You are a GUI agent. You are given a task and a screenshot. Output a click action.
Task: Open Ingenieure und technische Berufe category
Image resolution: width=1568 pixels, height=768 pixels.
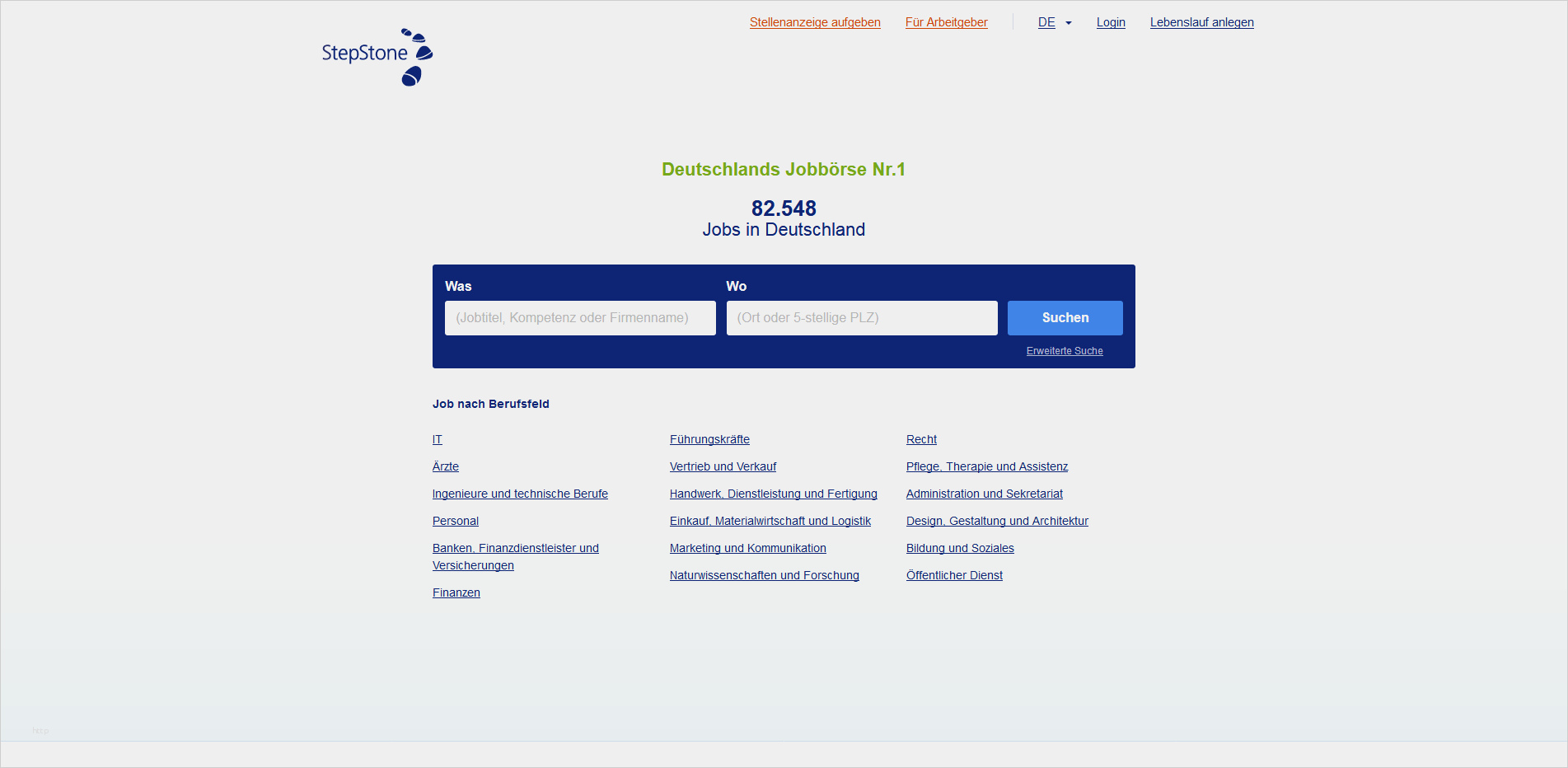(x=520, y=494)
